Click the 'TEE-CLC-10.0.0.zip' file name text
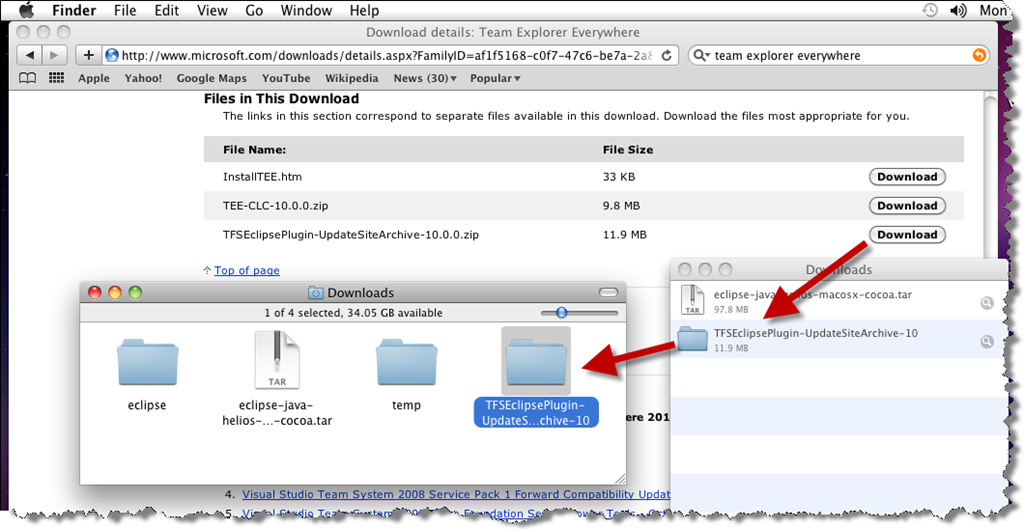Screen dimensions: 1024x529 click(x=276, y=206)
